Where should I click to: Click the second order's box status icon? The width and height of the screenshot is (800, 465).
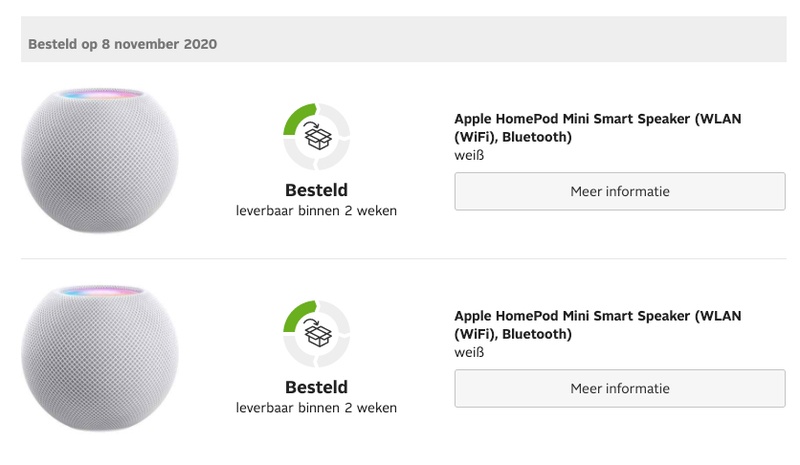317,336
